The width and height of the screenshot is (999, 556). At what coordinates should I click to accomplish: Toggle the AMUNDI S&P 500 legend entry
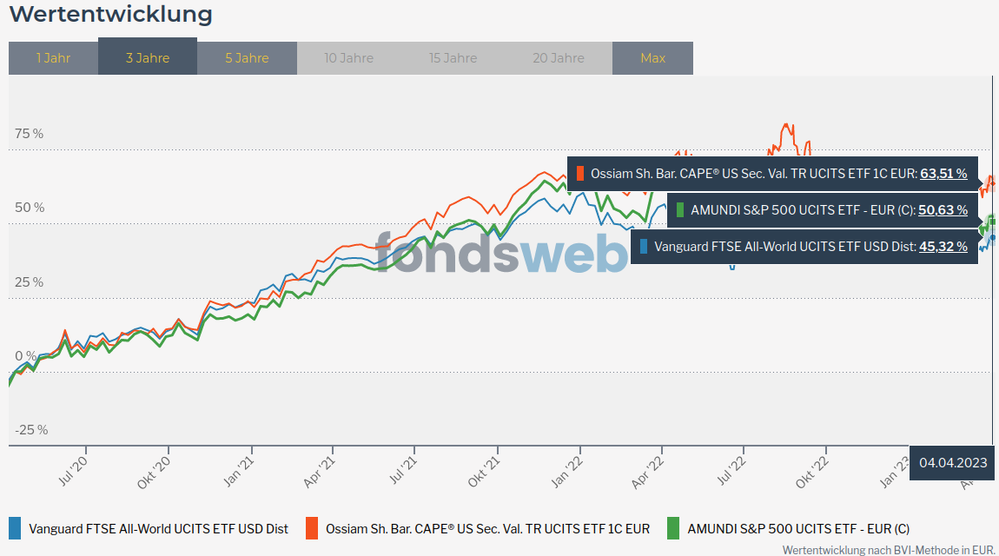click(x=788, y=529)
